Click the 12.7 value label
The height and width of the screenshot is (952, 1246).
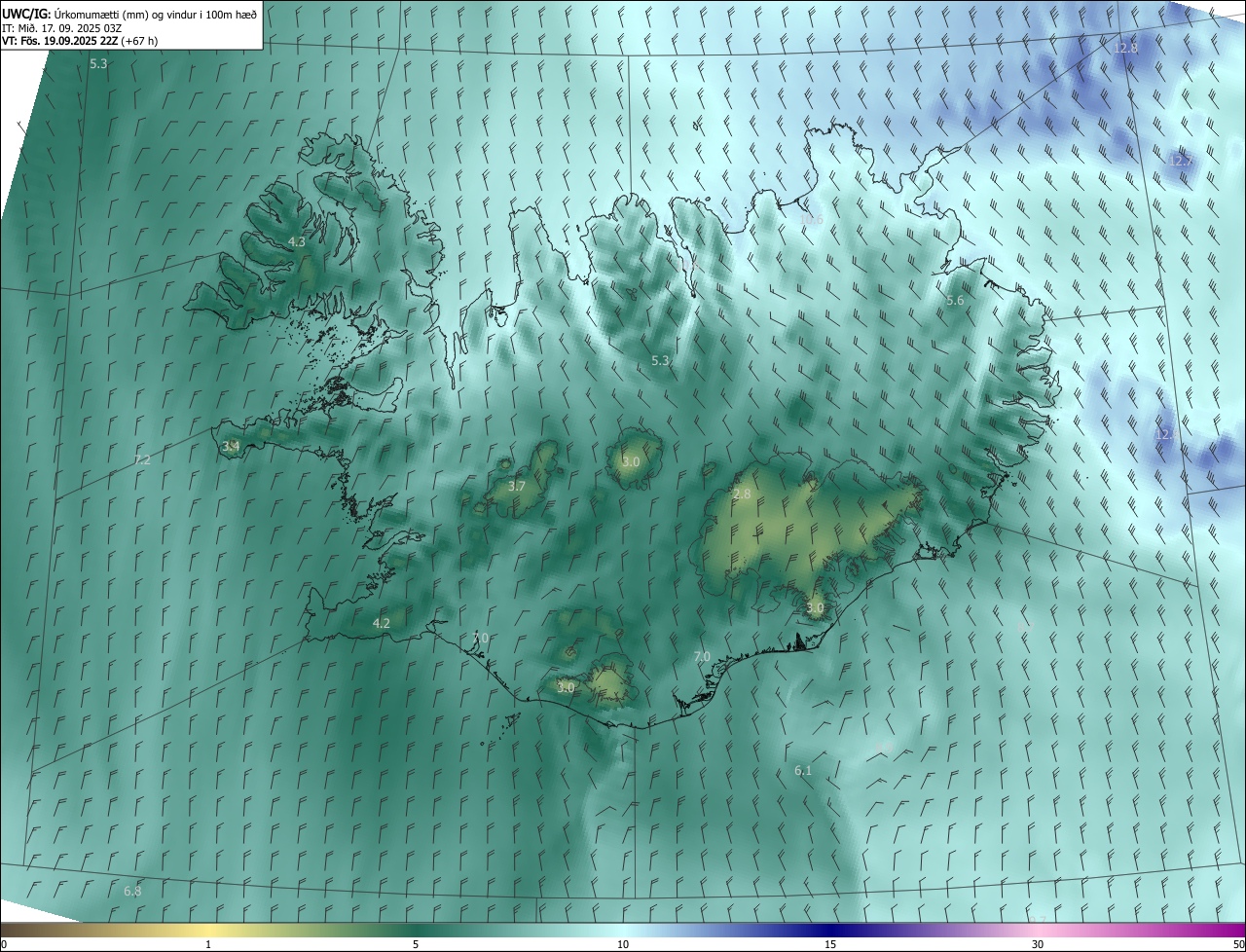coord(1180,161)
